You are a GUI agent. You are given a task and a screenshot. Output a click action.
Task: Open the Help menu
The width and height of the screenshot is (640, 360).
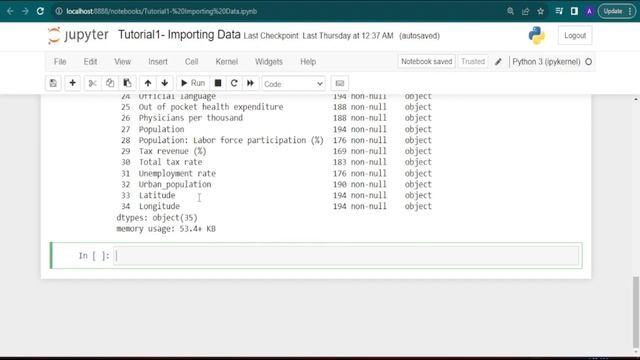tap(308, 62)
